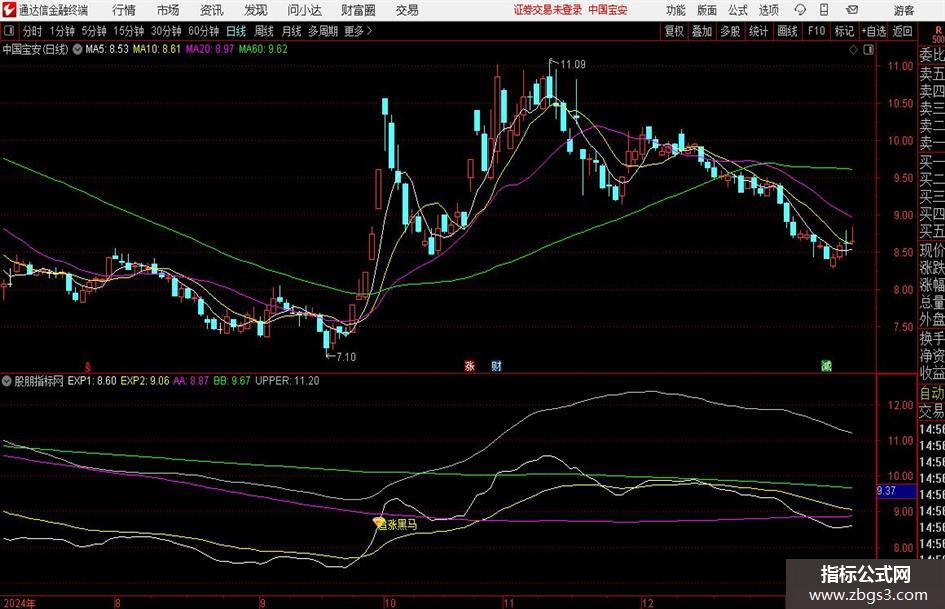945x609 pixels.
Task: Click the 涨黑马 signal icon
Action: pos(379,522)
